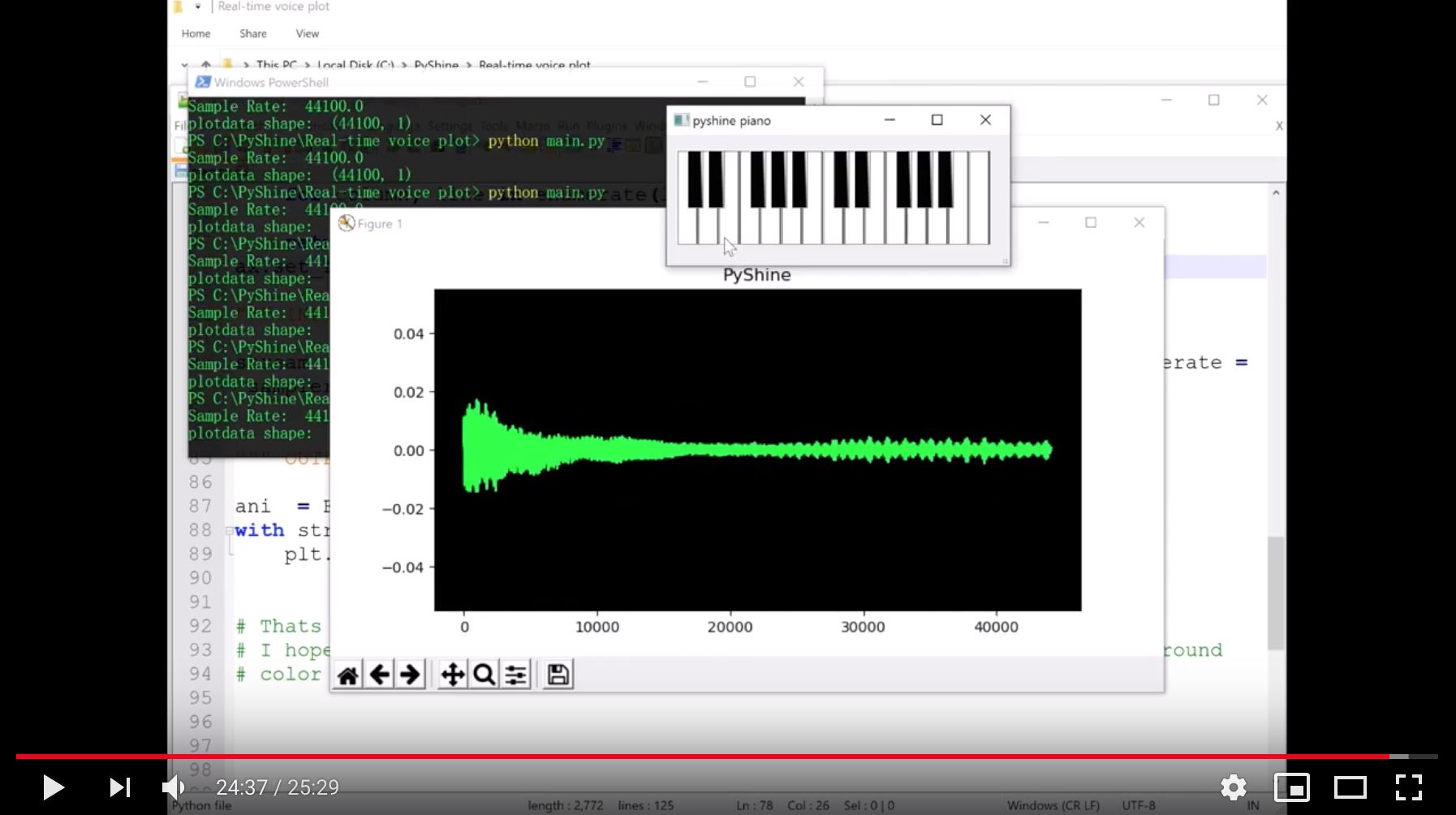
Task: Click the 'with' keyword on line 88
Action: (260, 530)
